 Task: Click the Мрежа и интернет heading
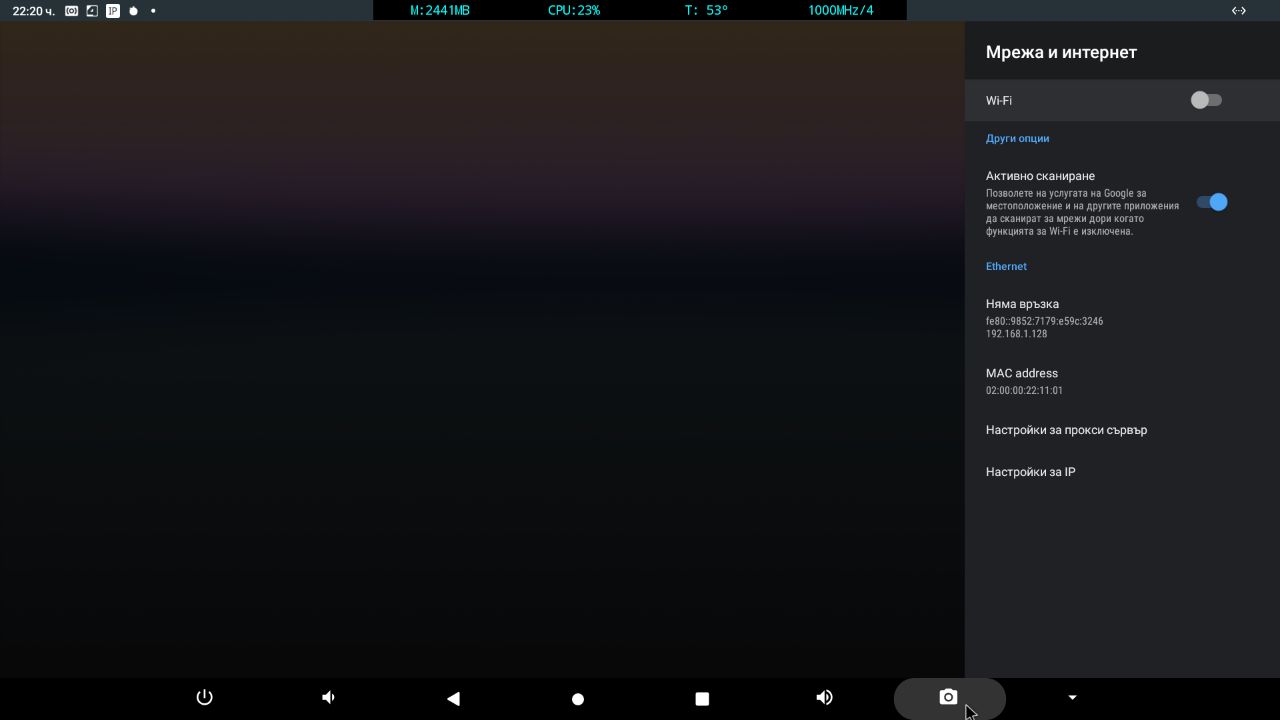coord(1061,52)
